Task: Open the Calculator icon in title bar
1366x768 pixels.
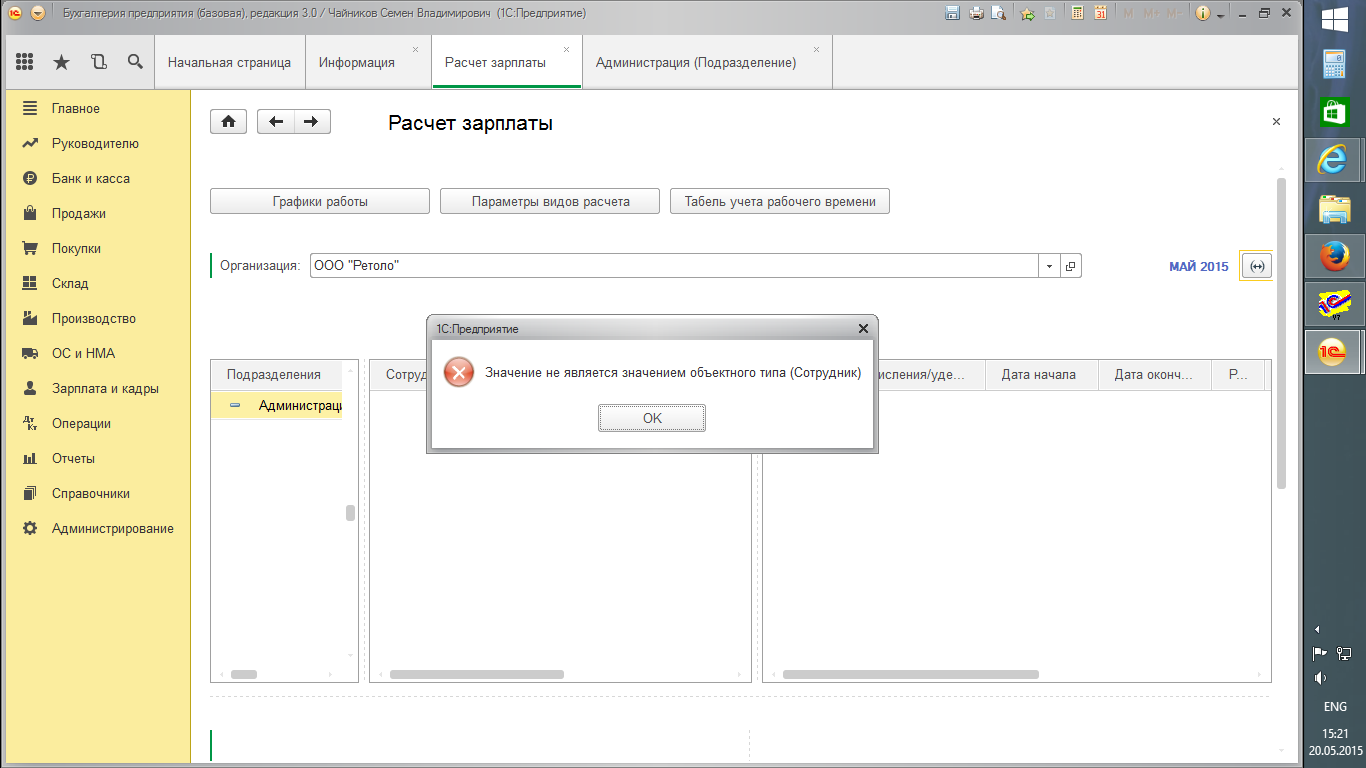Action: (x=1078, y=14)
